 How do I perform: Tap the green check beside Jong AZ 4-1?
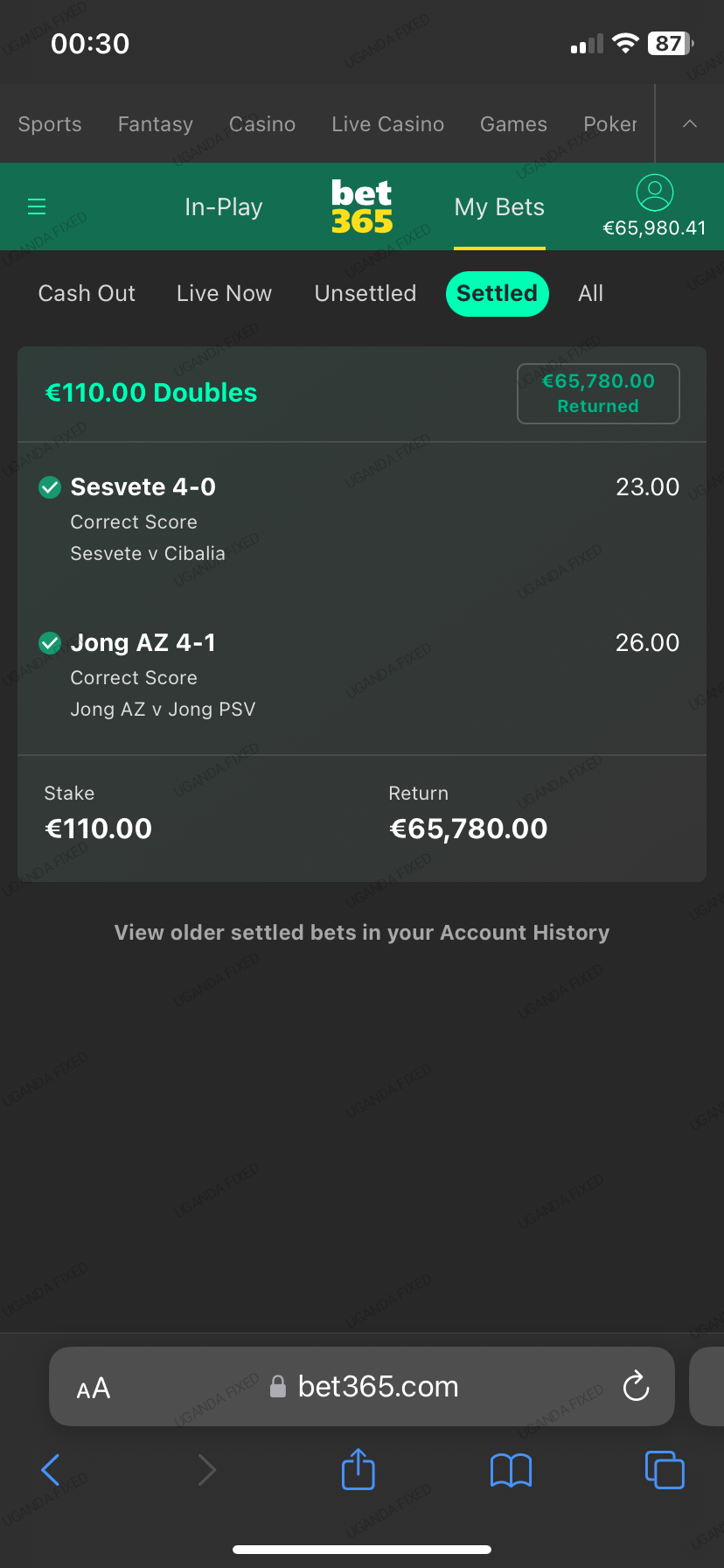pos(50,643)
